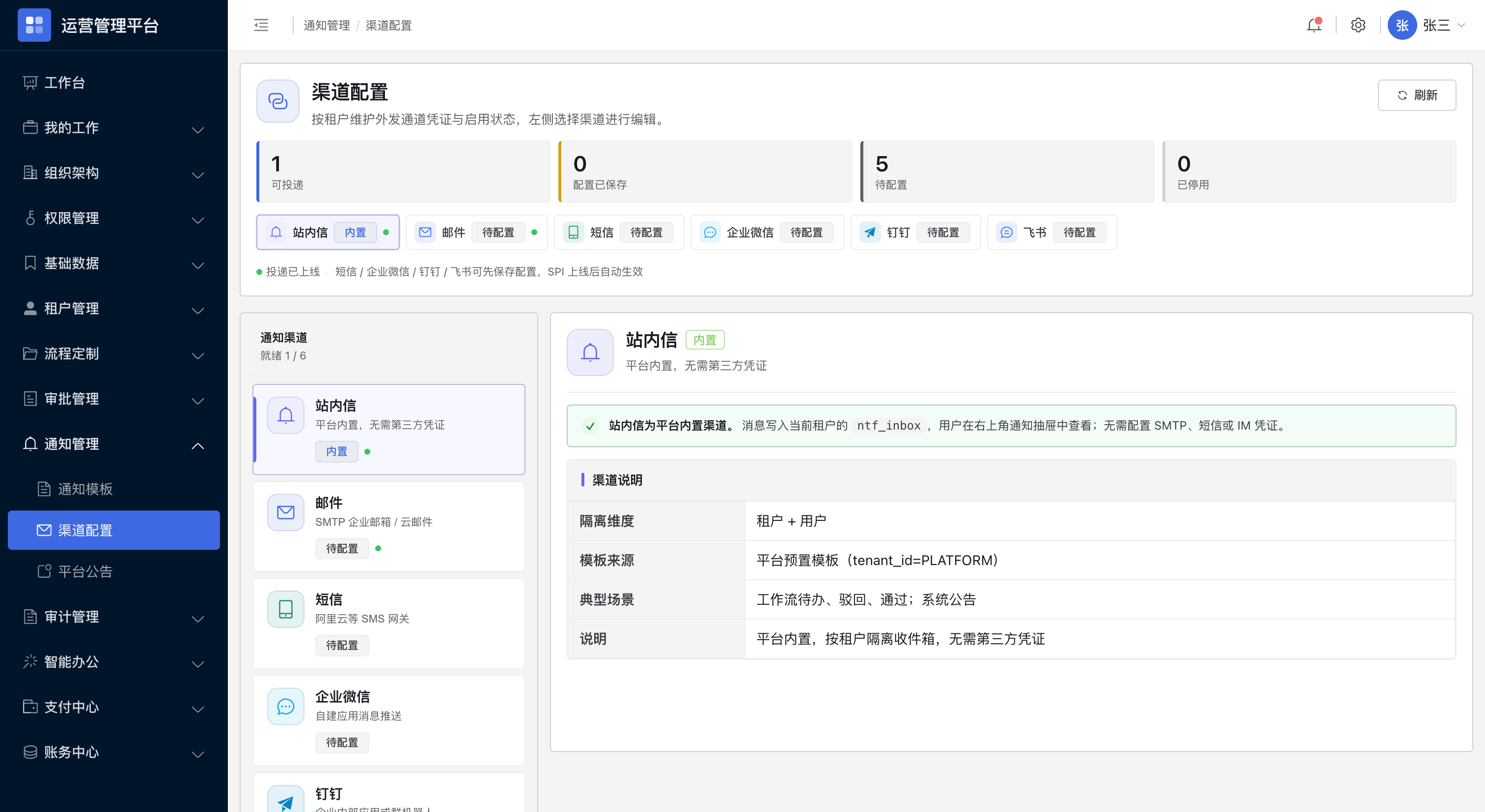Viewport: 1485px width, 812px height.
Task: Click the 可投递 stat card
Action: (403, 172)
